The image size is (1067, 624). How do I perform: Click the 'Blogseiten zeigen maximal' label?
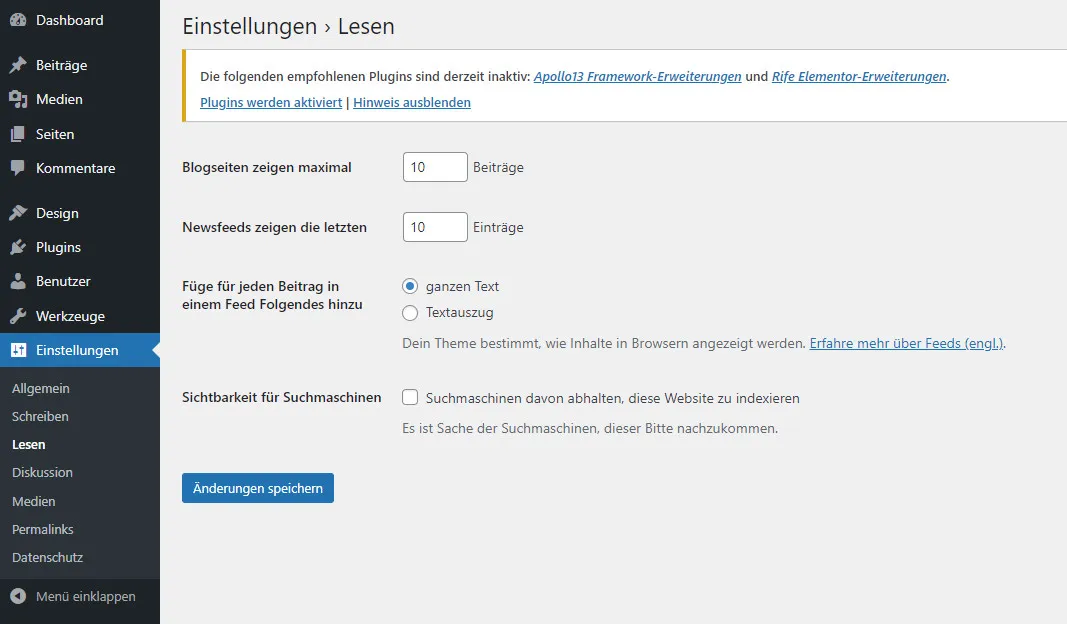[267, 167]
